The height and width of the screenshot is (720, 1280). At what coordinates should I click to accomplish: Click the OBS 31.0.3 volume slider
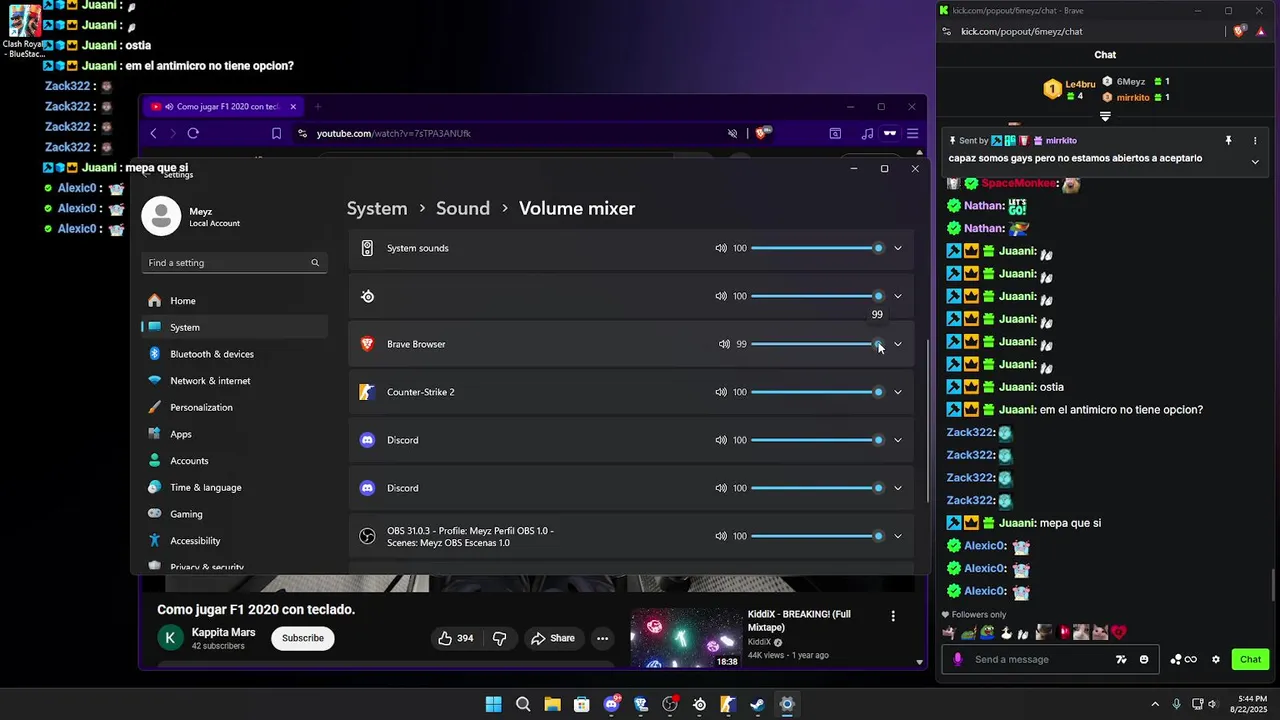point(817,536)
